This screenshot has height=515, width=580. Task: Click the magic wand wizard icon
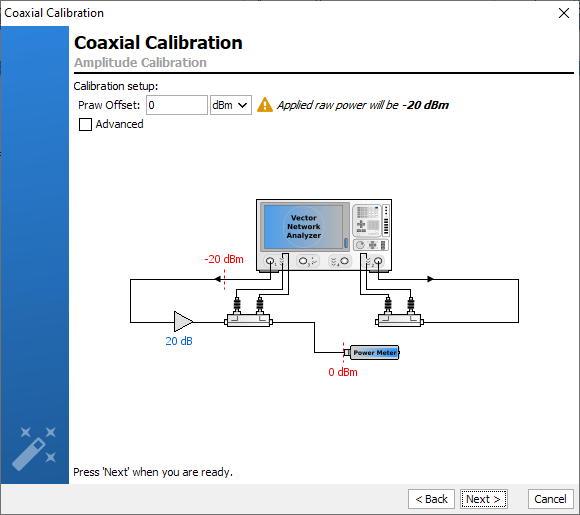click(x=34, y=448)
